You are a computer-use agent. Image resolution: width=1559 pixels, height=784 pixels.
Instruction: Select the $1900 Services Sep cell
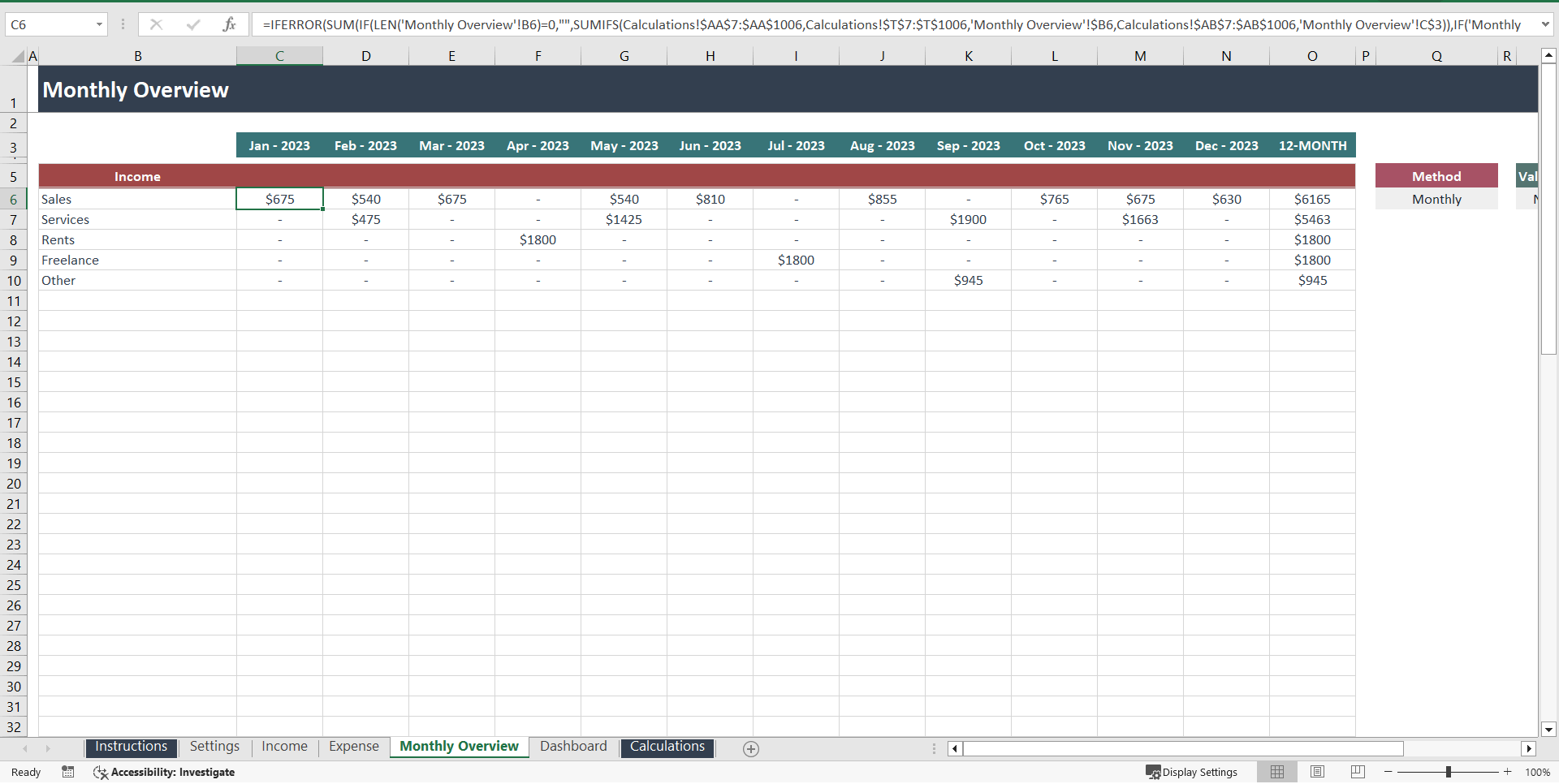coord(968,219)
